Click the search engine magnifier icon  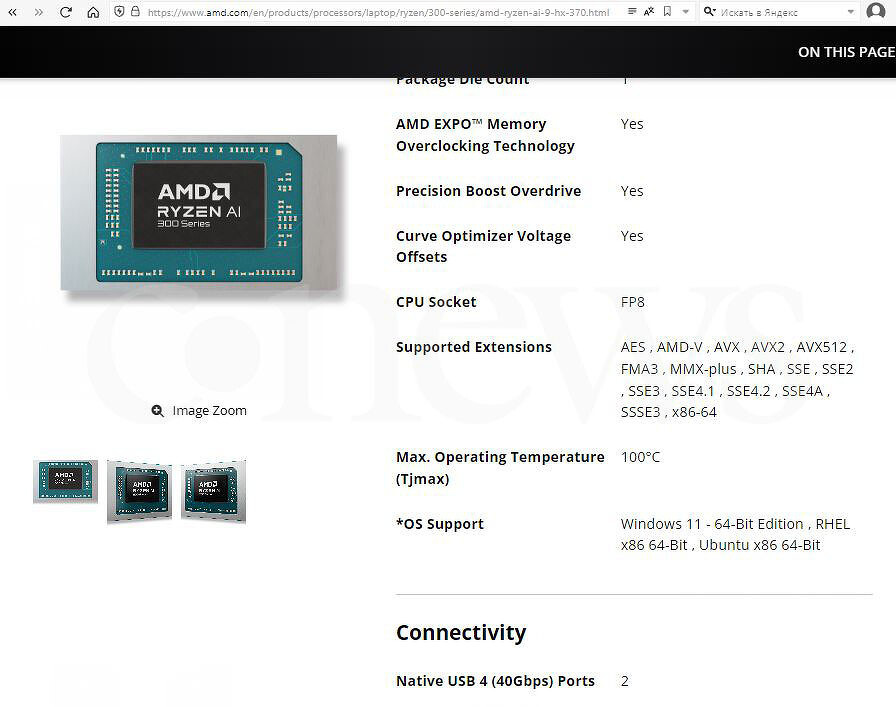(x=709, y=11)
